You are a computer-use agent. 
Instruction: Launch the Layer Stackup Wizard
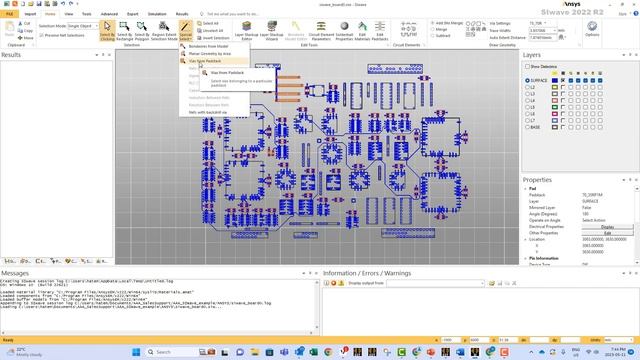point(272,31)
